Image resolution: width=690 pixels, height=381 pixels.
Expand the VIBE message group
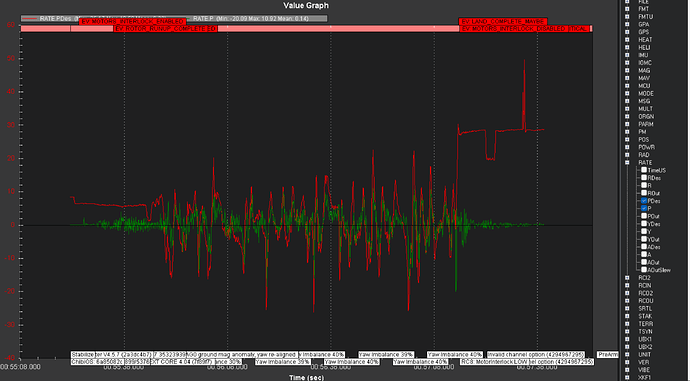[x=627, y=370]
